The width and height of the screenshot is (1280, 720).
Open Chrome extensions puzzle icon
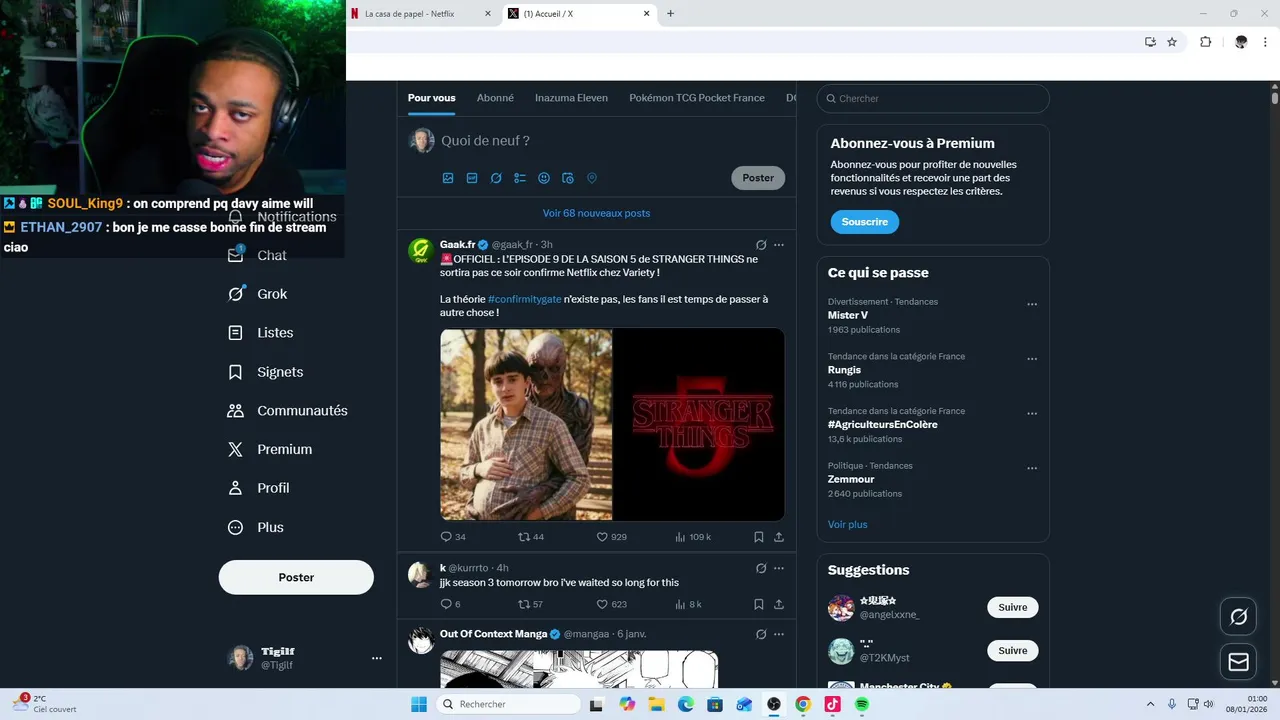pos(1205,42)
